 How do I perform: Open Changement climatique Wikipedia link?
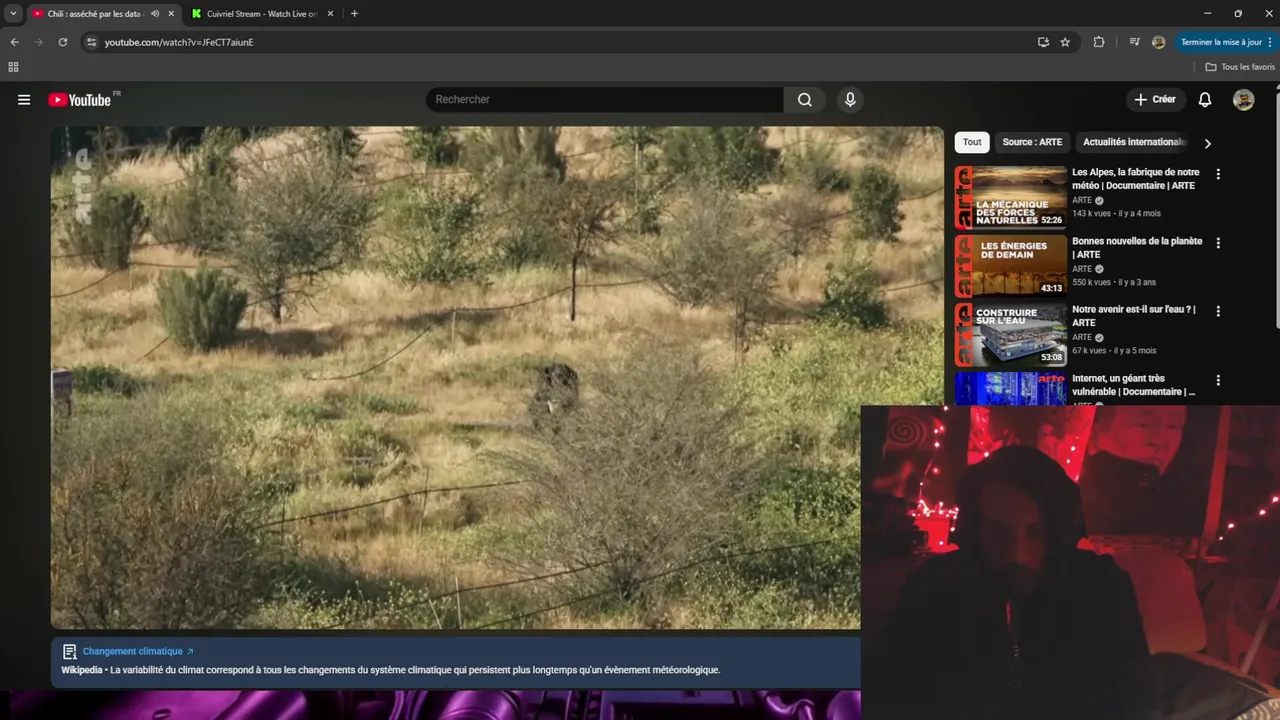[138, 651]
